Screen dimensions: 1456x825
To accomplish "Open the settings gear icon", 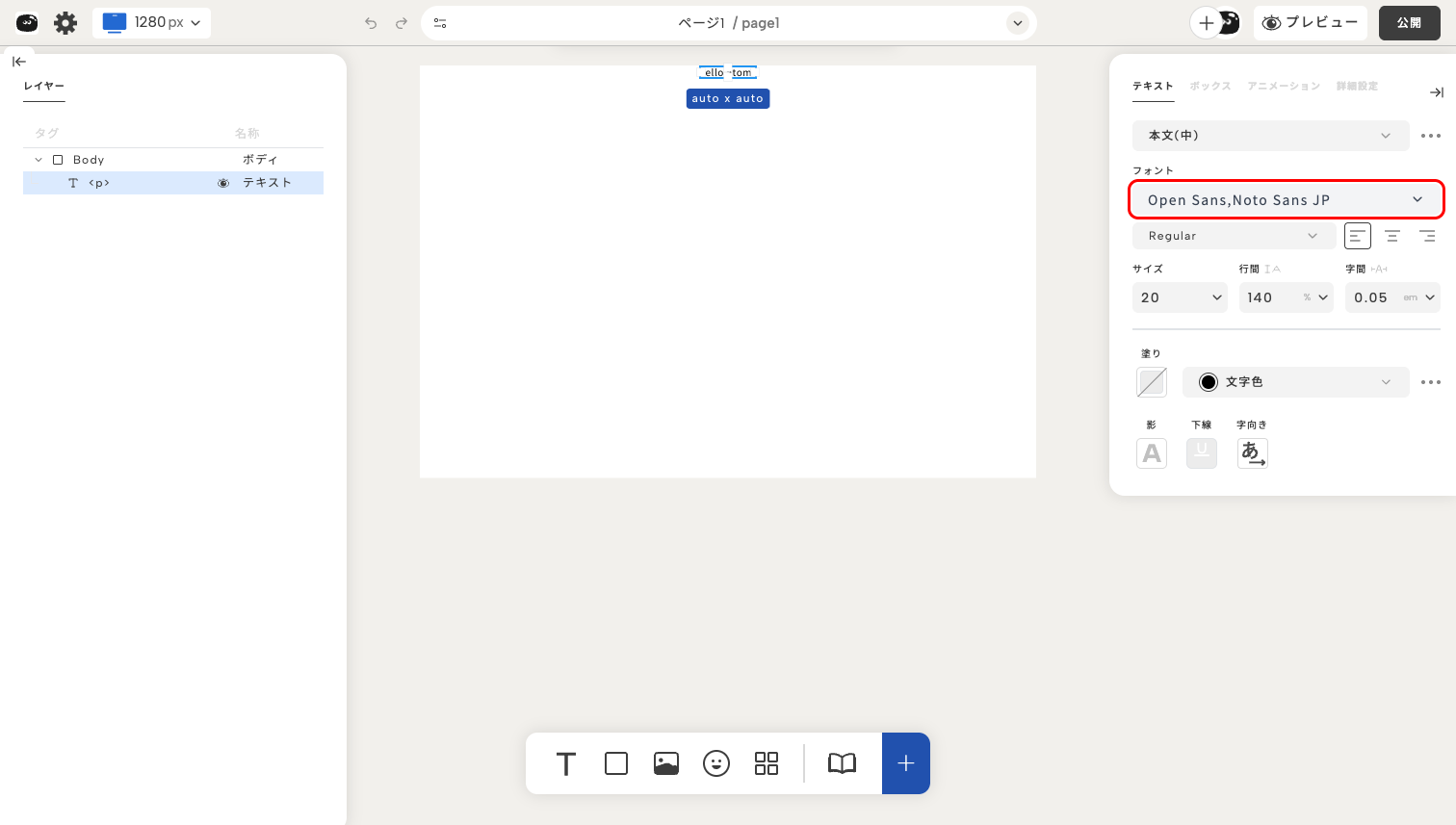I will point(65,23).
